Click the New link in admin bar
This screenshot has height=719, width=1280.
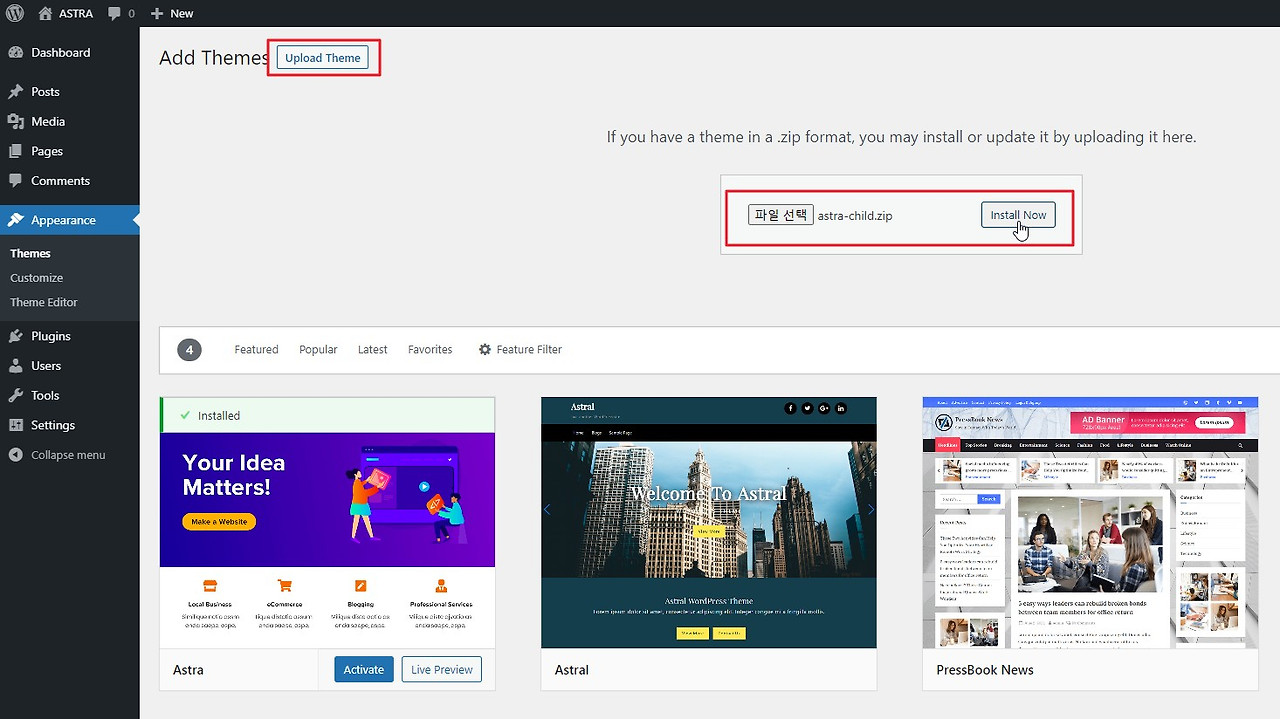tap(171, 13)
